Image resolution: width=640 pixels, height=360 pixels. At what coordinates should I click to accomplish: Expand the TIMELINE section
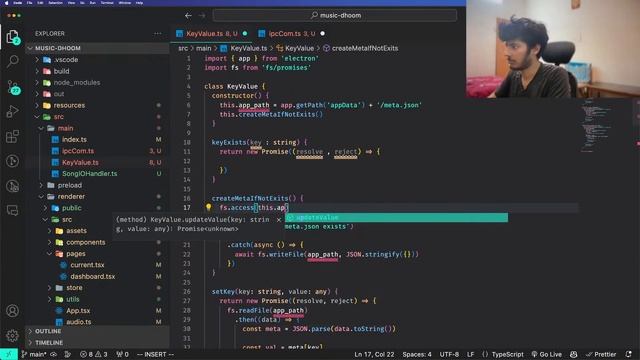98,342
